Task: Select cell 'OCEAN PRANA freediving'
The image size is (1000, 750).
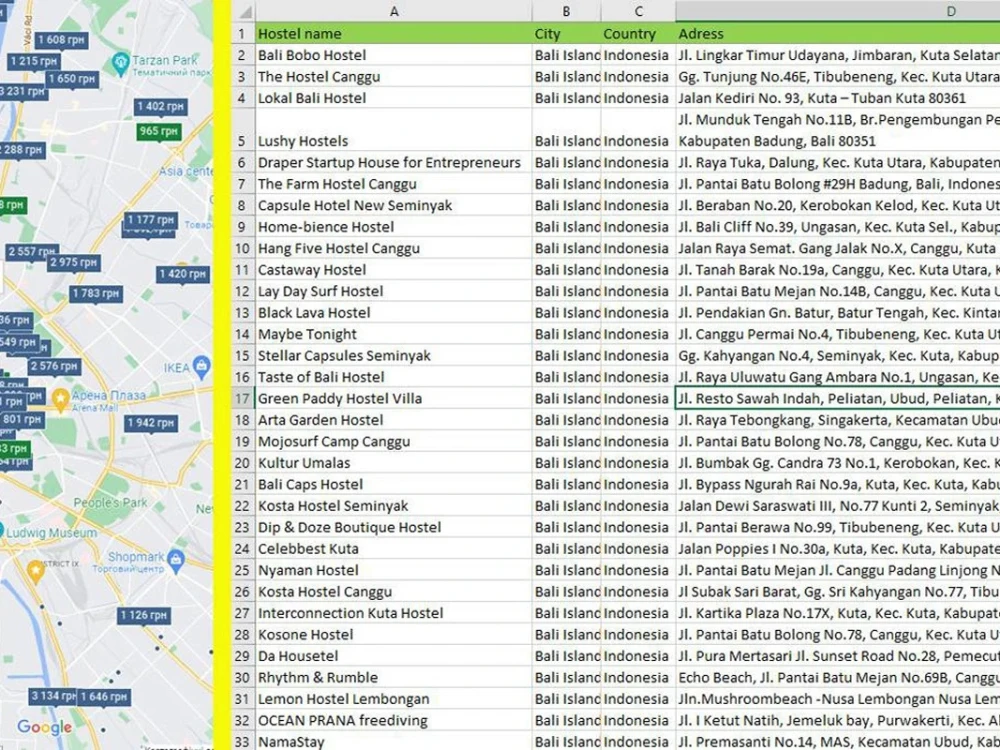Action: (393, 721)
